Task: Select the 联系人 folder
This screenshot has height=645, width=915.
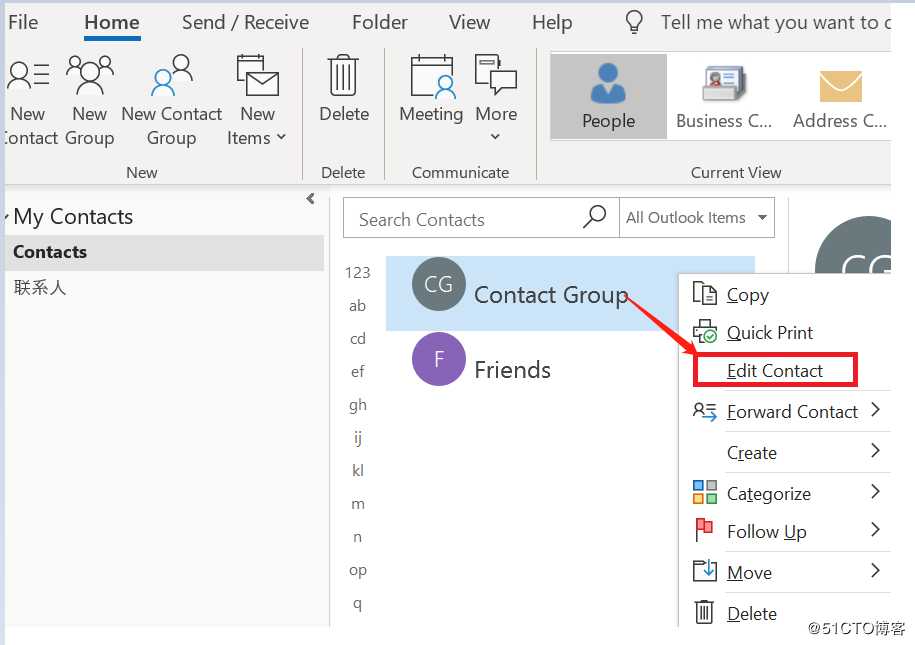Action: pos(40,287)
